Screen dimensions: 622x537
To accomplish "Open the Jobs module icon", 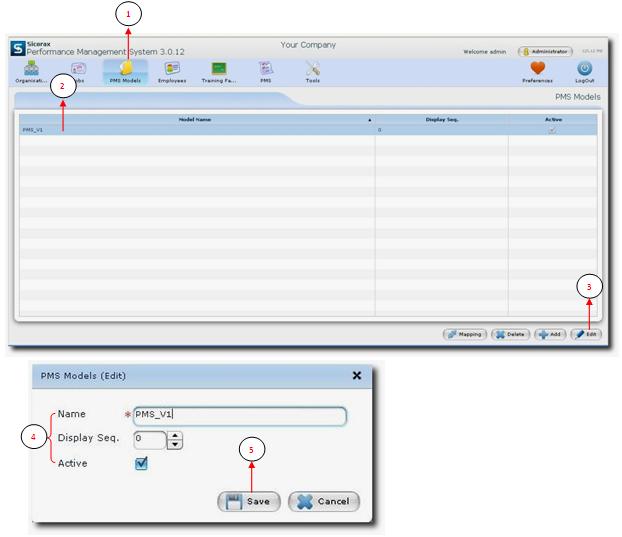I will coord(76,69).
